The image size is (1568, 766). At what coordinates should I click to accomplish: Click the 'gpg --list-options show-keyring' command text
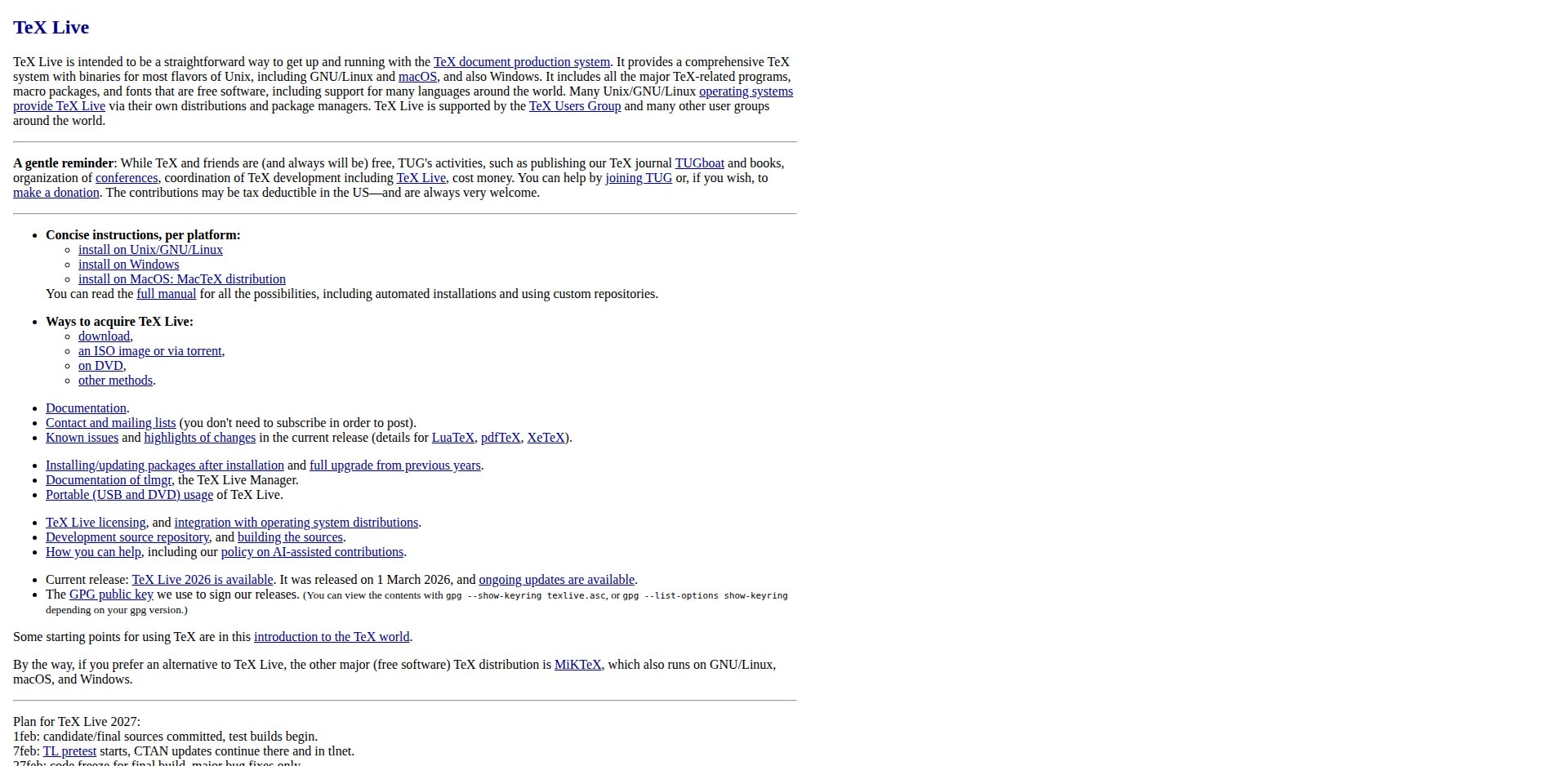point(705,596)
